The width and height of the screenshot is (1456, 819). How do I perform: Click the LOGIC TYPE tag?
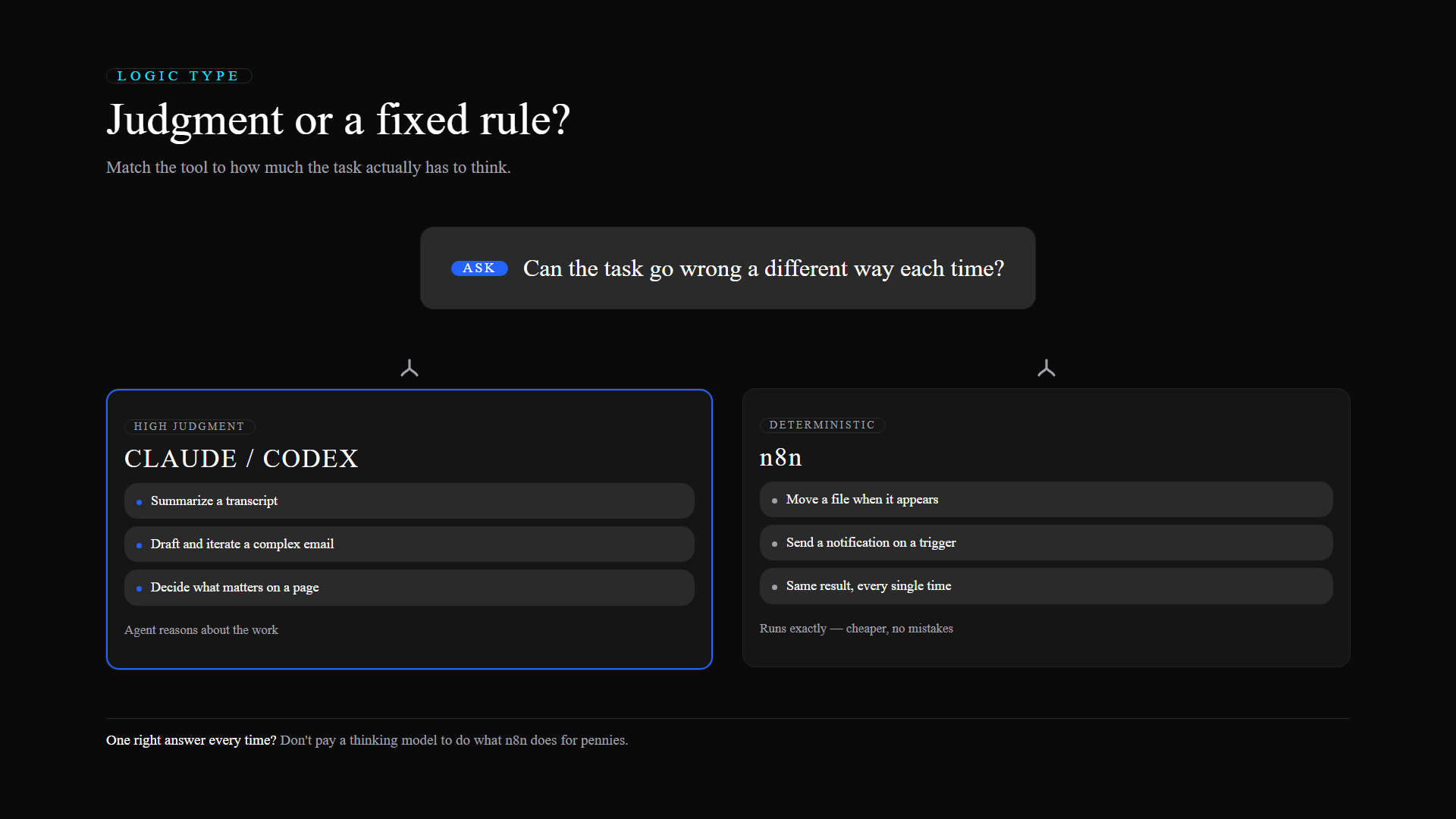tap(179, 76)
